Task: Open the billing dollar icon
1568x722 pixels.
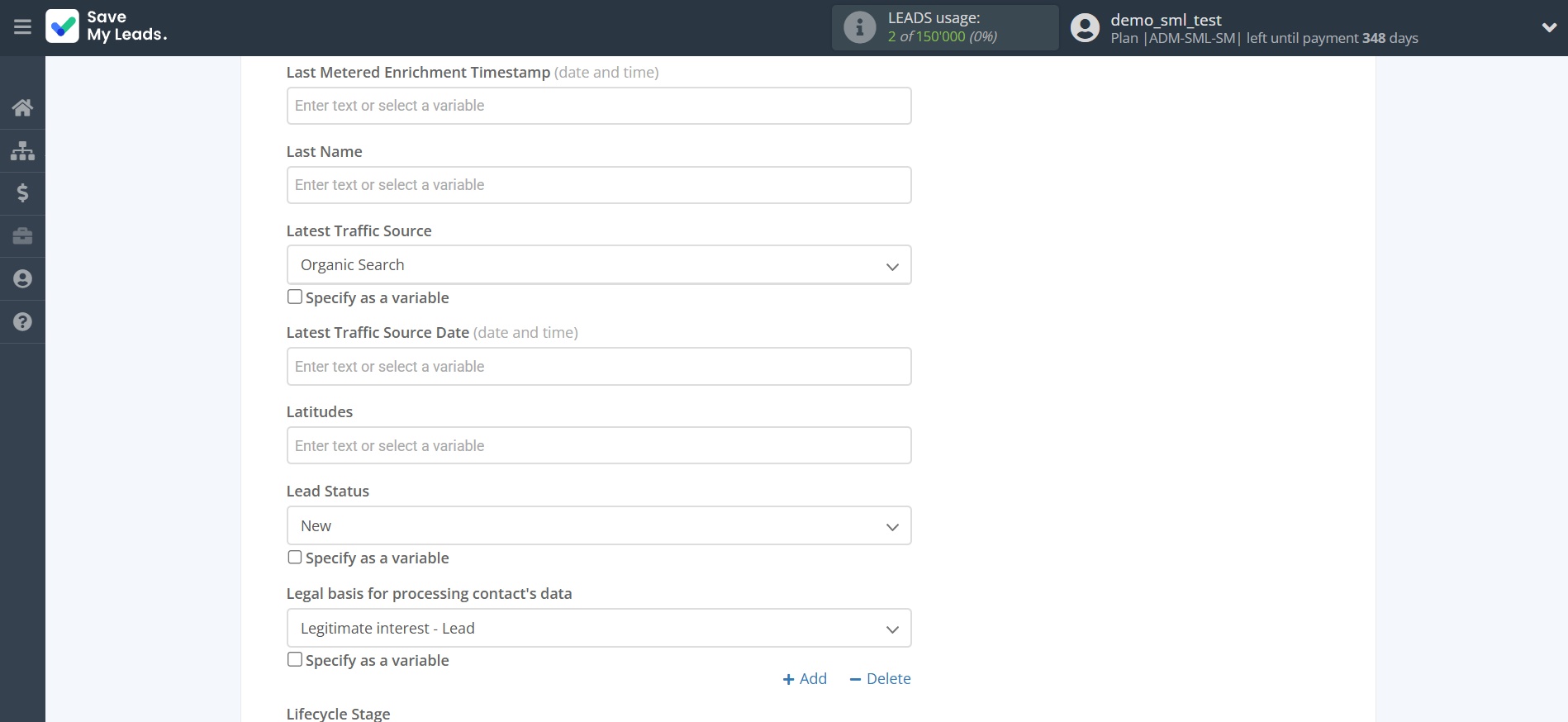Action: pos(22,193)
